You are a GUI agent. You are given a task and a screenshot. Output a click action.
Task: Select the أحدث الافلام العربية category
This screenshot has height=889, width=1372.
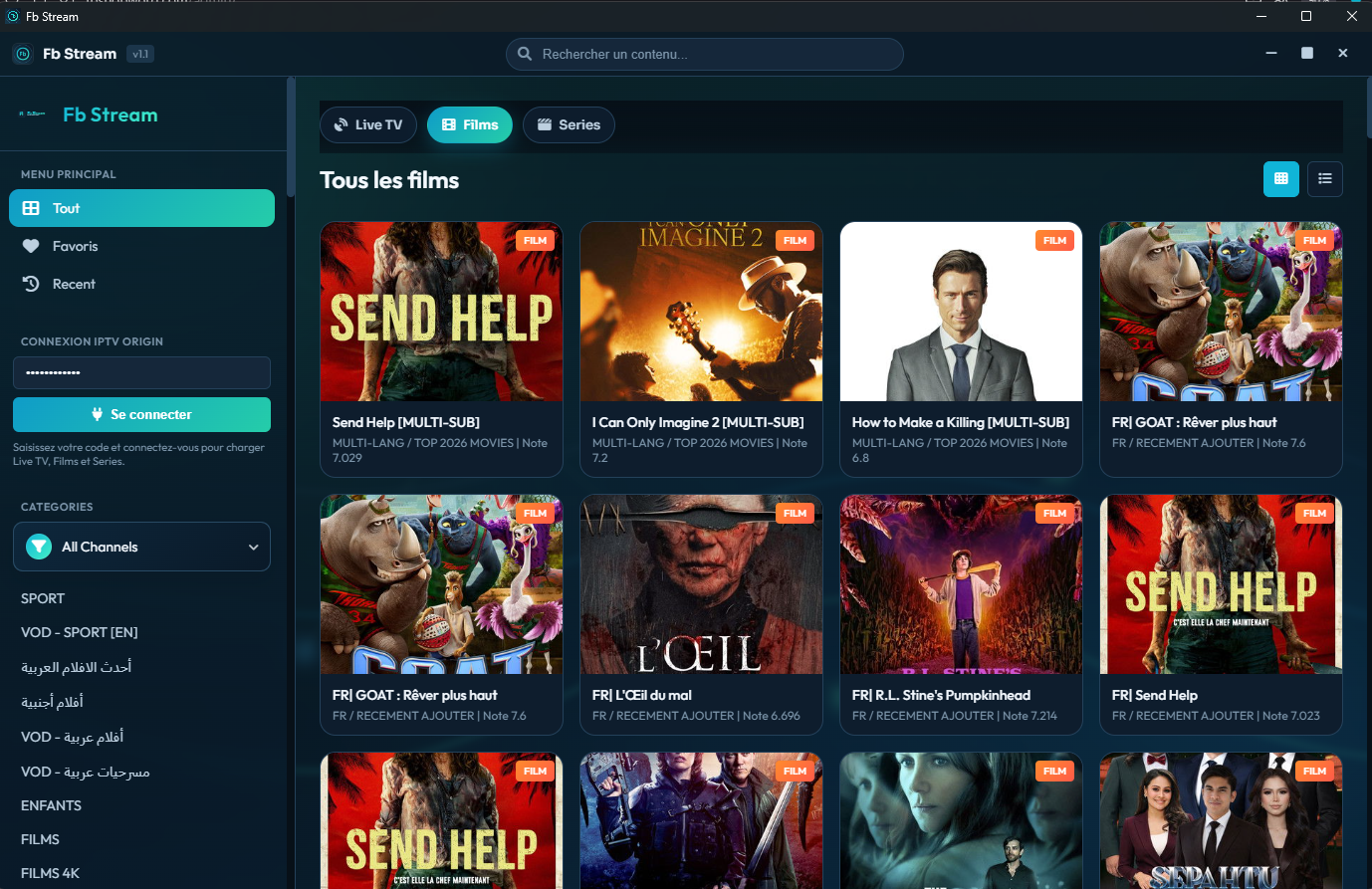pyautogui.click(x=77, y=667)
